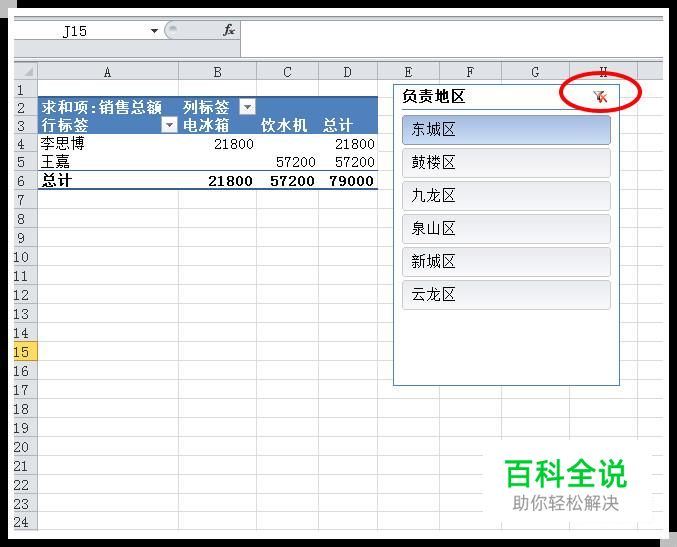Open the 列标签 filter dropdown
Image resolution: width=677 pixels, height=547 pixels.
247,106
